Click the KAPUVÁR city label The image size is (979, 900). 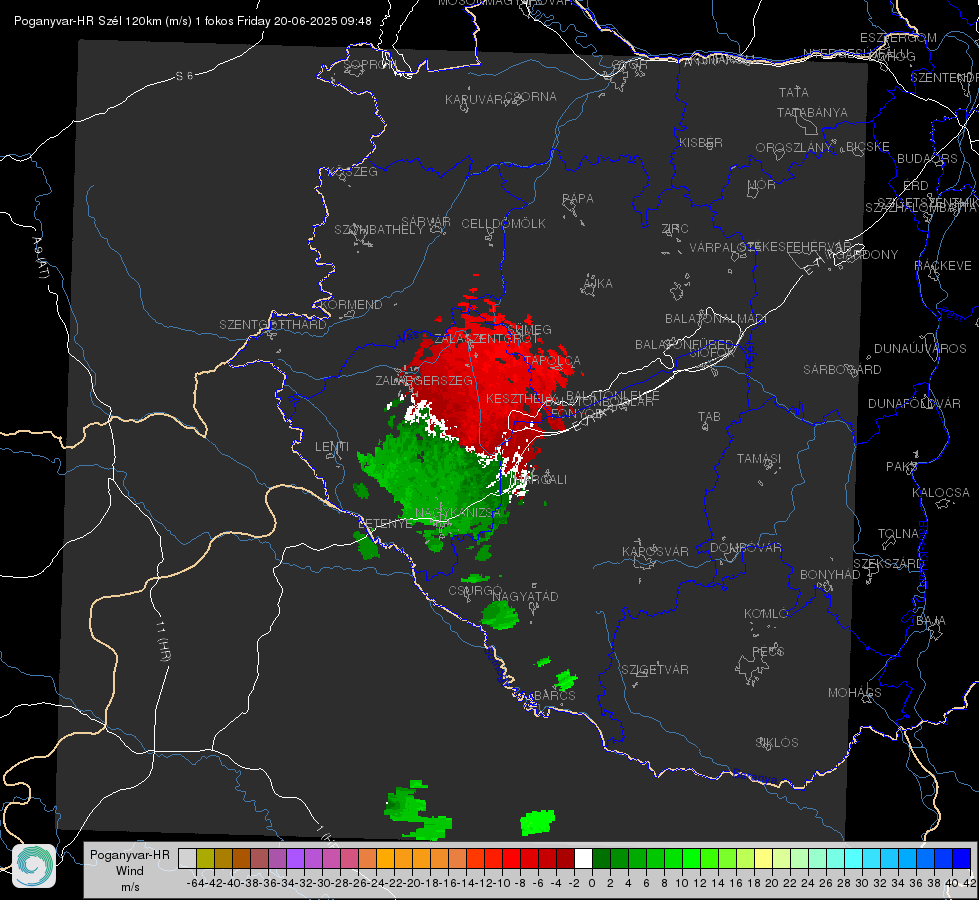475,99
